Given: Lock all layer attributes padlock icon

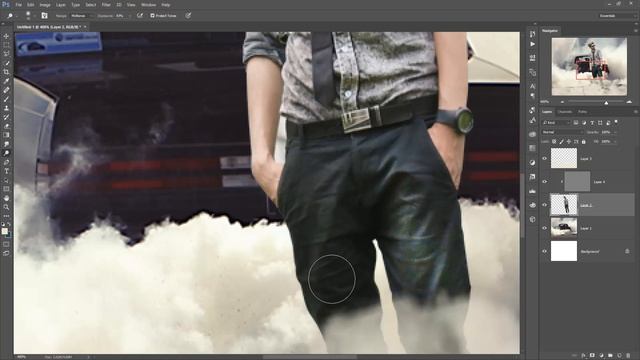Looking at the screenshot, I should coord(584,142).
